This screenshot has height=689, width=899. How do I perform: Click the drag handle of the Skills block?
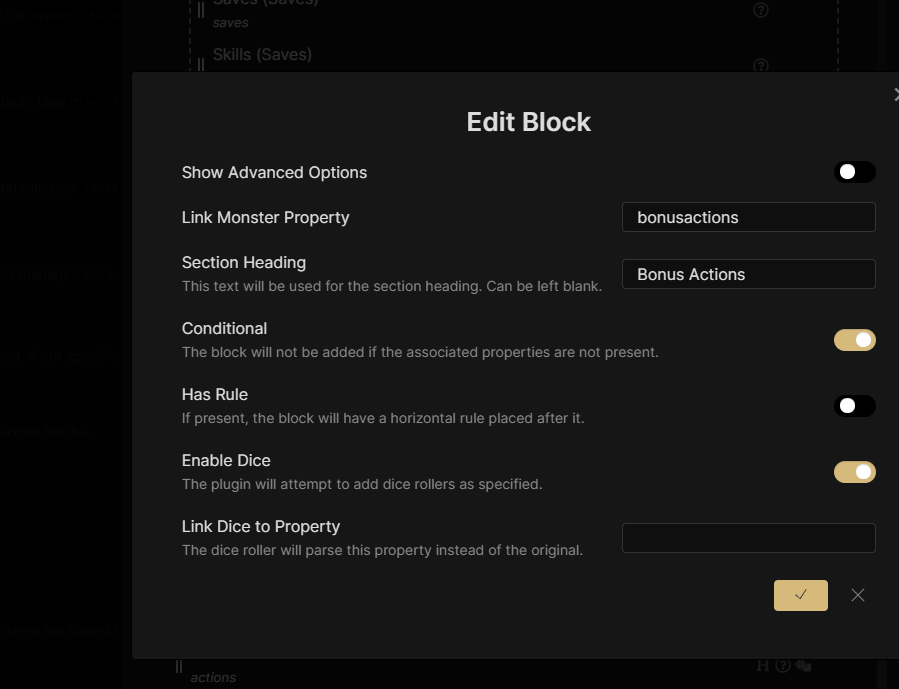[200, 60]
